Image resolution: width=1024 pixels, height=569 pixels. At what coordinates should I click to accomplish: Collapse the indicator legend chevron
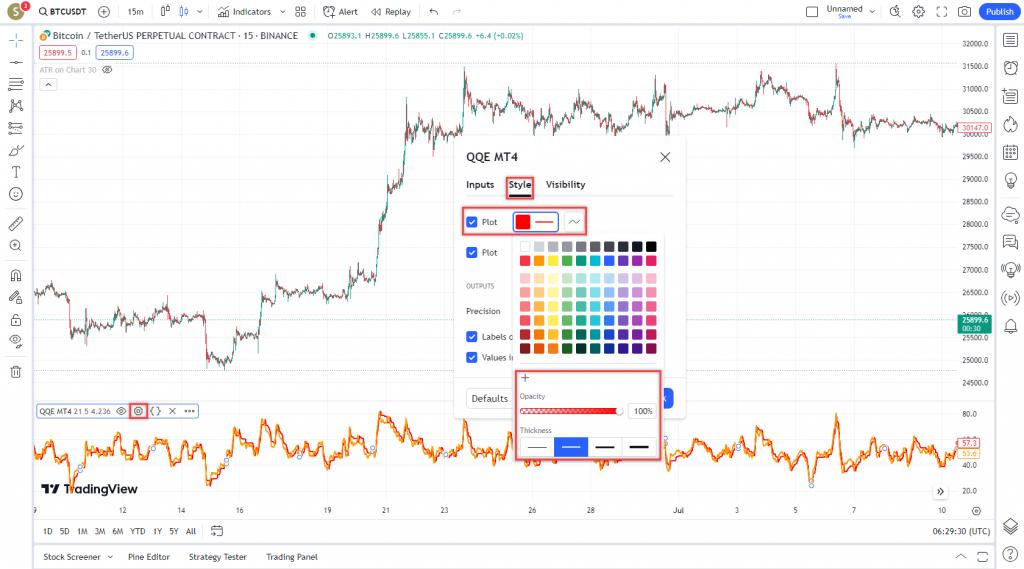pos(48,84)
